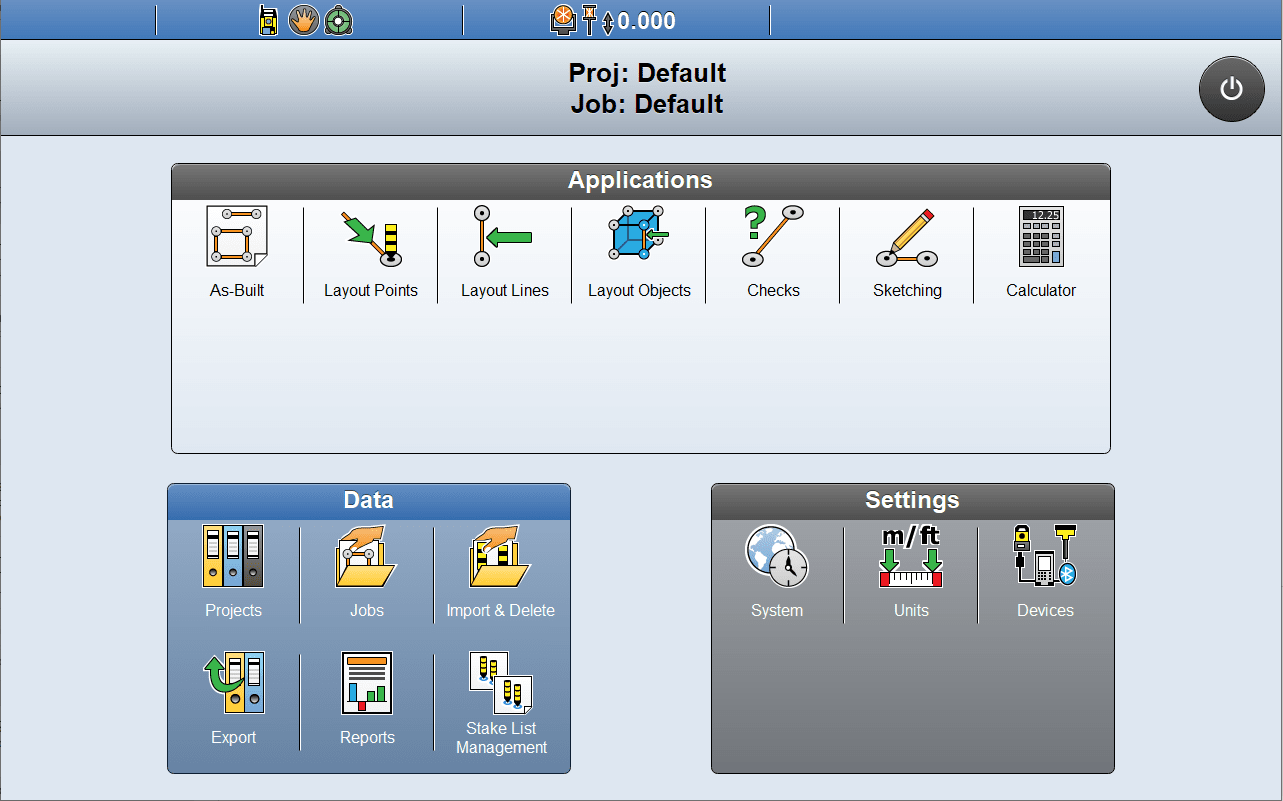Click the target height value 0.000

click(641, 19)
